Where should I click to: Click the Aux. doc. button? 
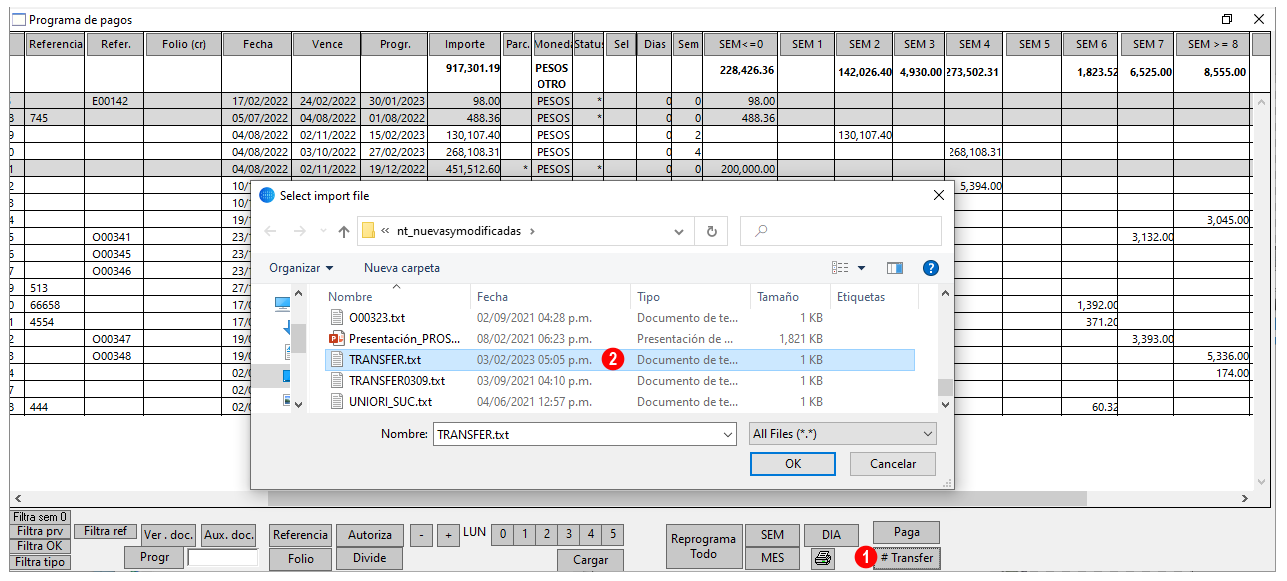229,535
